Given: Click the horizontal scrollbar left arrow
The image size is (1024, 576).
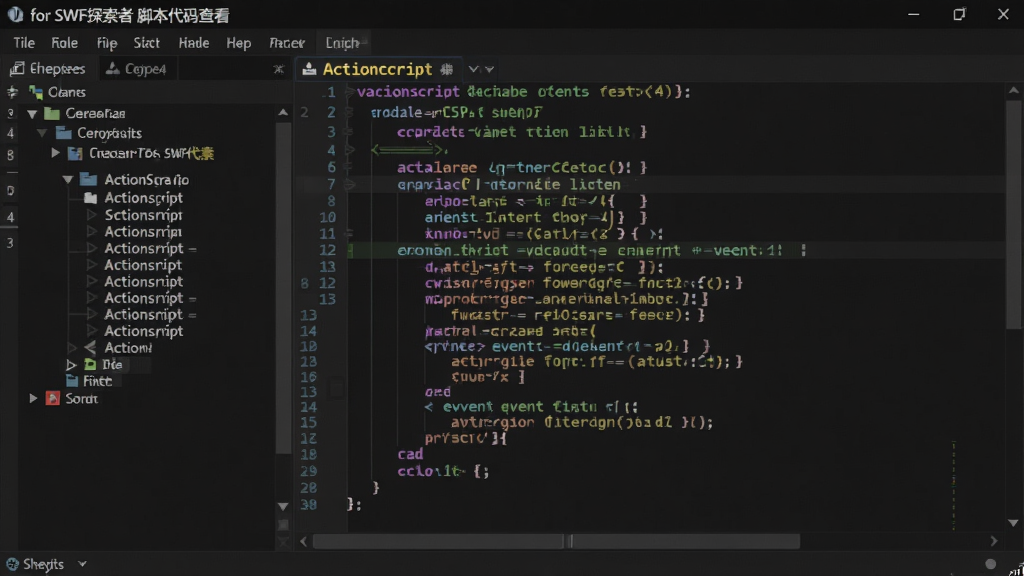Looking at the screenshot, I should (x=304, y=541).
